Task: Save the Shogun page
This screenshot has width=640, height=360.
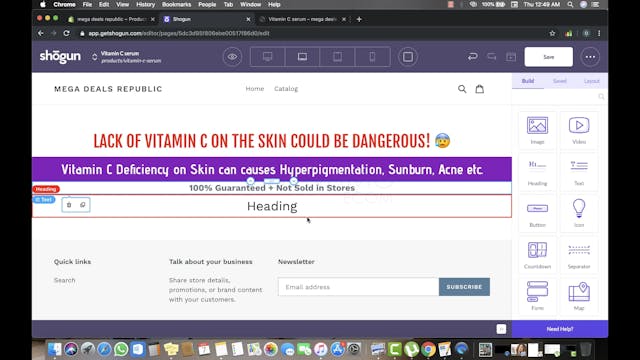Action: click(549, 57)
